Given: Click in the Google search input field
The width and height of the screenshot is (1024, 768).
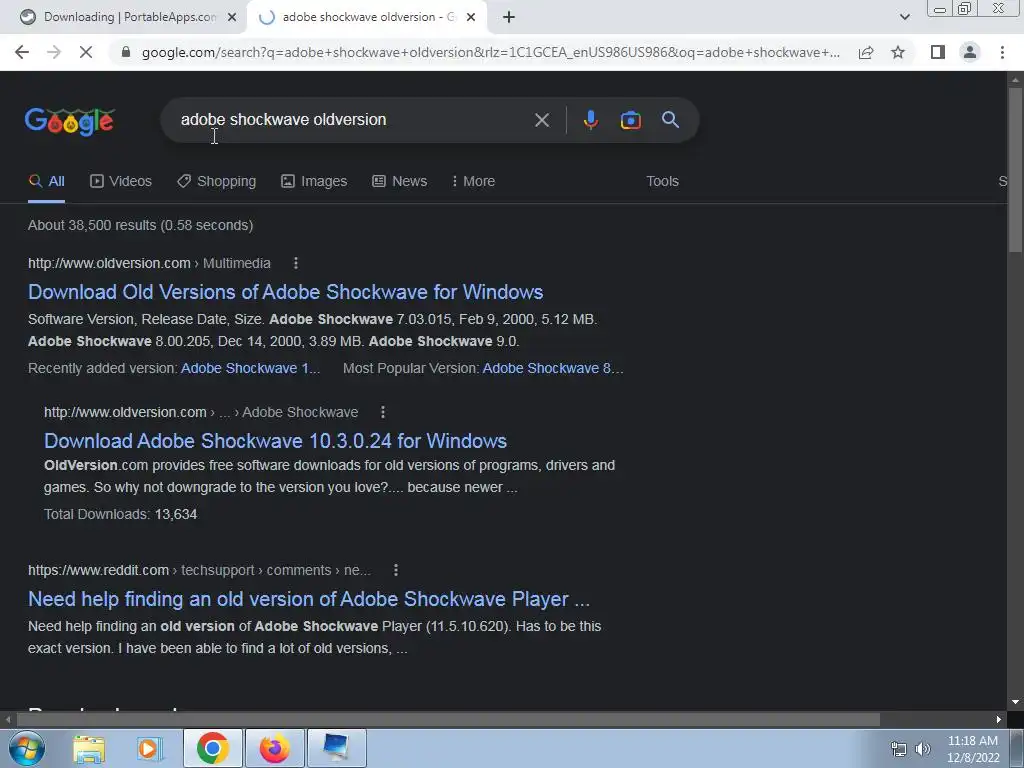Looking at the screenshot, I should [x=353, y=120].
